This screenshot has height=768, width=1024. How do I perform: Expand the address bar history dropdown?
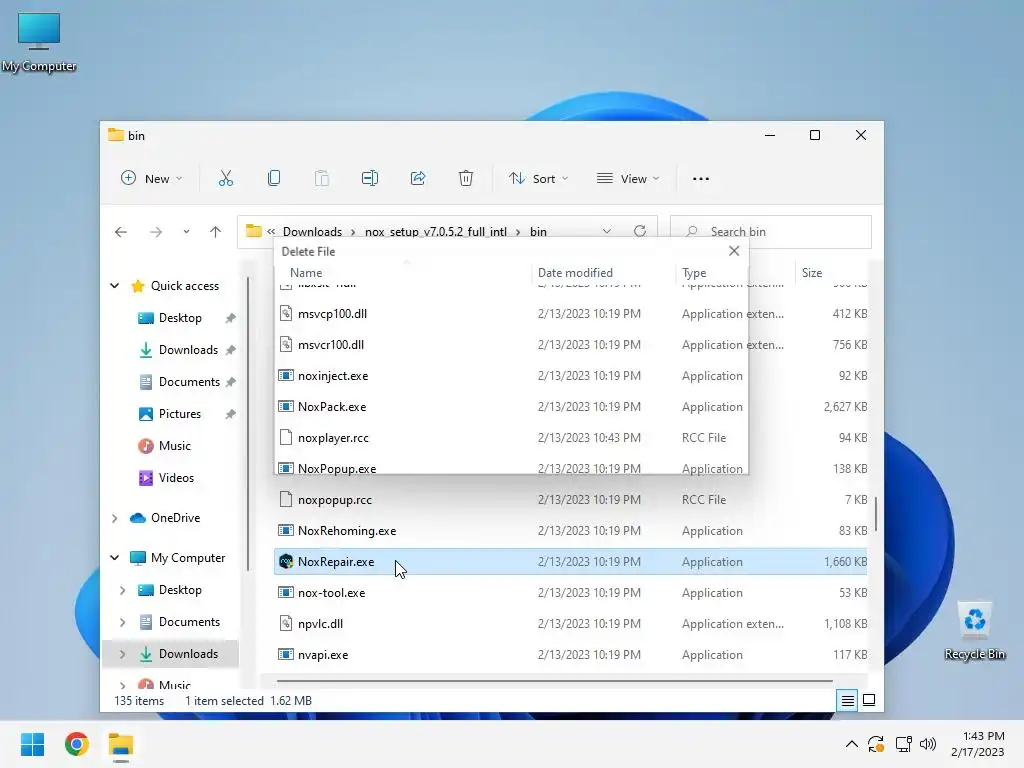pyautogui.click(x=607, y=231)
